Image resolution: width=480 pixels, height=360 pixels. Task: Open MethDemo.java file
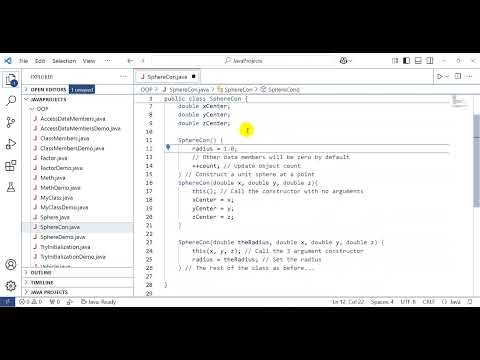[x=60, y=188]
